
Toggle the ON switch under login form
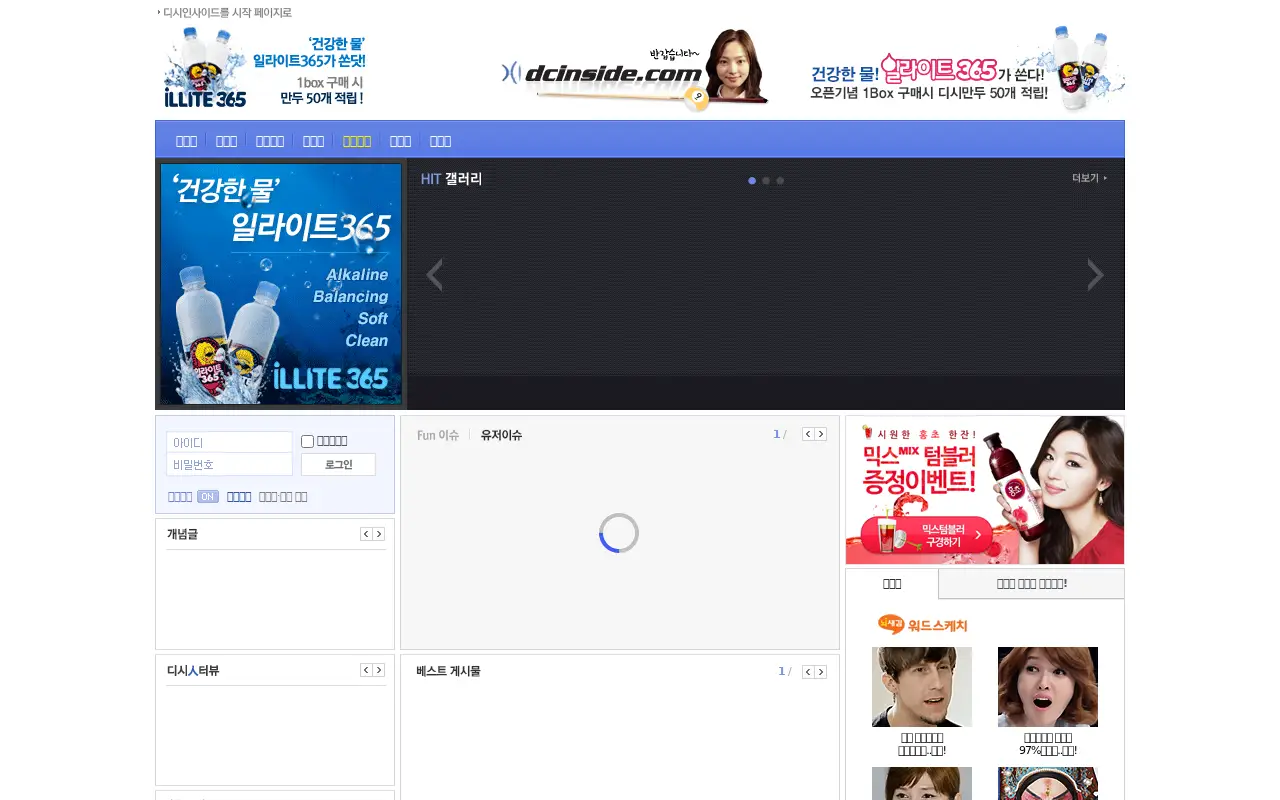point(208,497)
